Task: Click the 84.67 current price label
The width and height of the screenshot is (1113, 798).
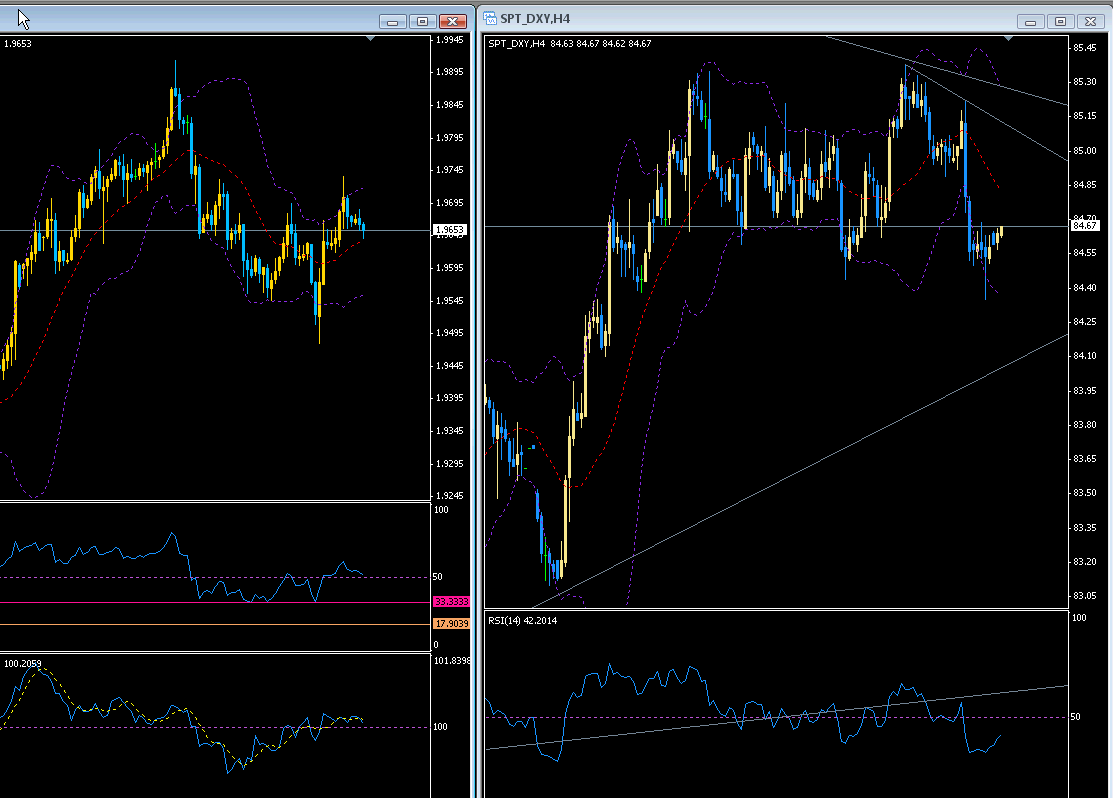Action: (1085, 226)
